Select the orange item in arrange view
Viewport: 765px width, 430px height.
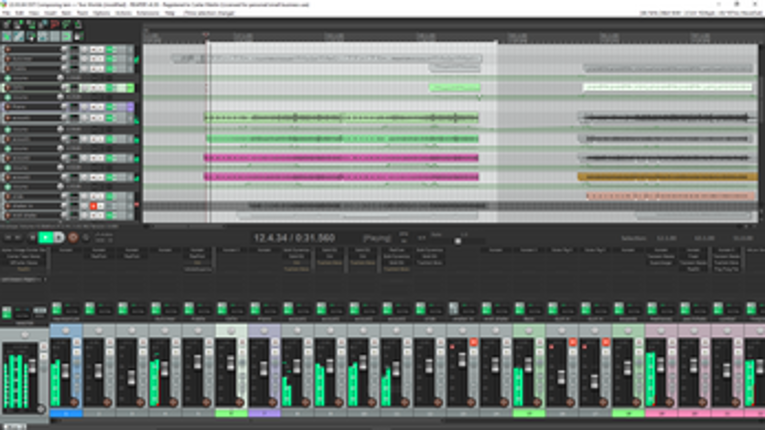[667, 177]
